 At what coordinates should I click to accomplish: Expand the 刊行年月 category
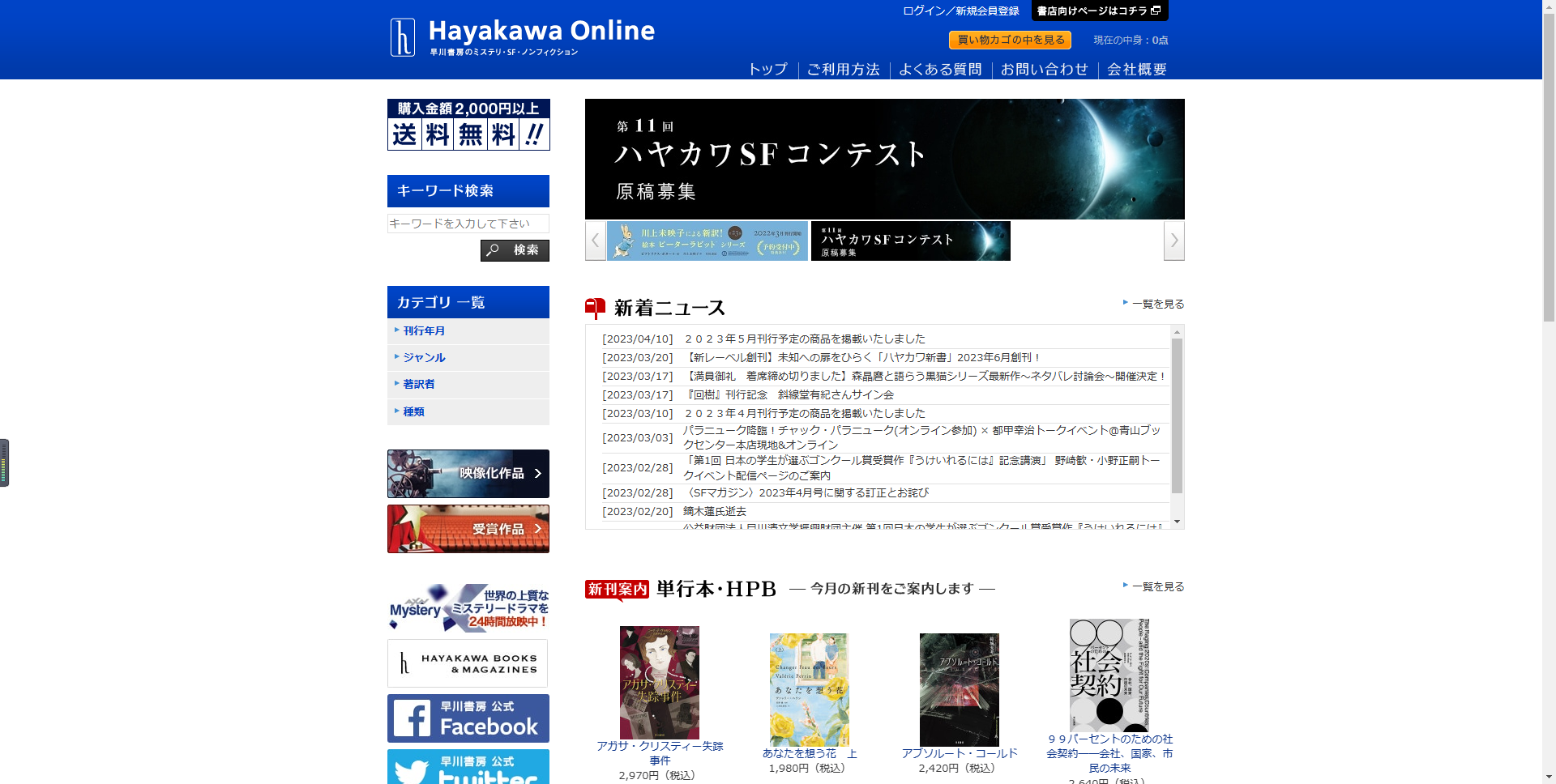click(468, 331)
